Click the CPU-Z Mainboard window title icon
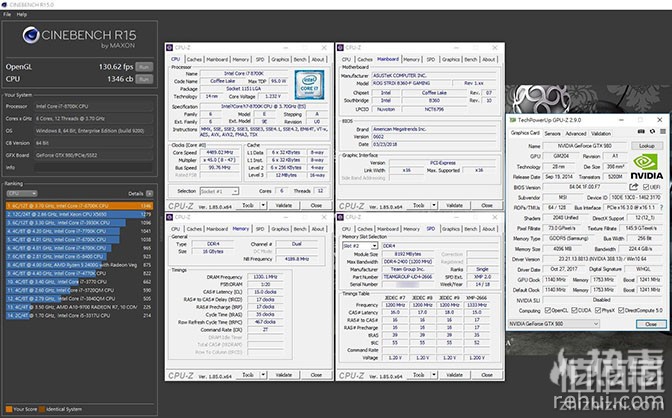672x418 pixels. click(x=340, y=48)
